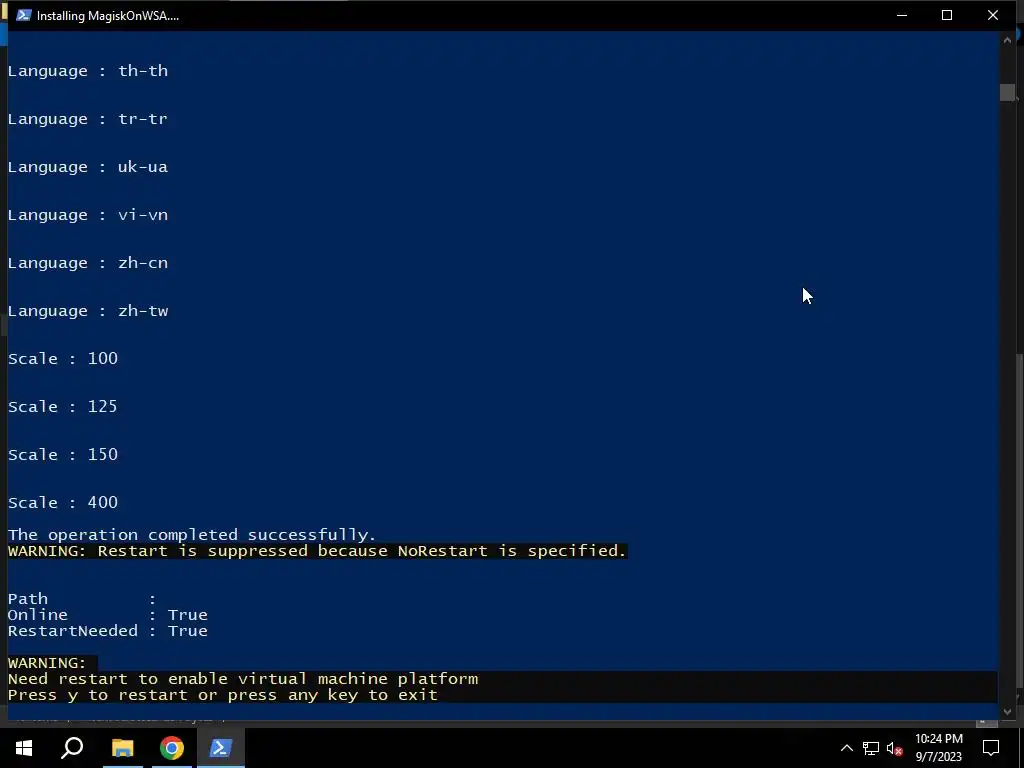1024x768 pixels.
Task: Click the 'Restart is suppressed' warning line
Action: 317,551
